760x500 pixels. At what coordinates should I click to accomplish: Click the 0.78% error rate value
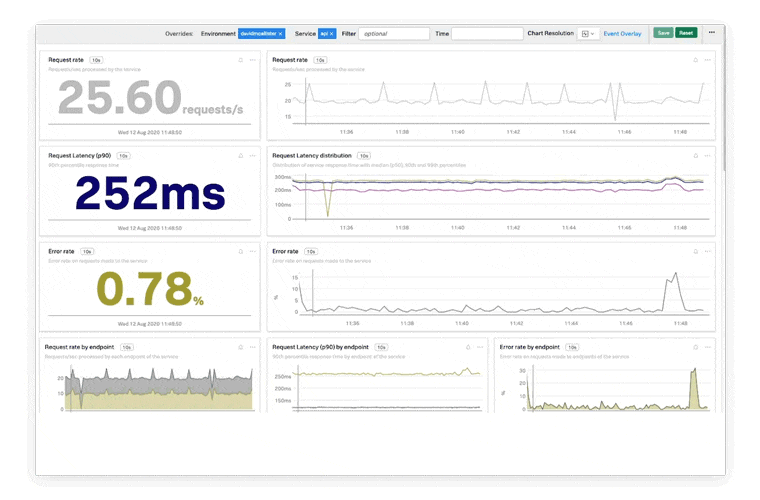150,289
